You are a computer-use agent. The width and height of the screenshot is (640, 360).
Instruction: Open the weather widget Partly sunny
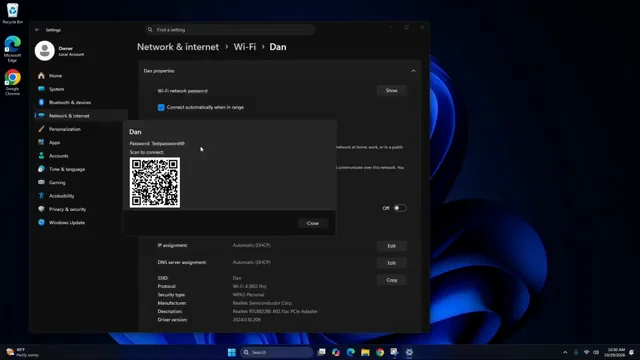click(x=22, y=352)
